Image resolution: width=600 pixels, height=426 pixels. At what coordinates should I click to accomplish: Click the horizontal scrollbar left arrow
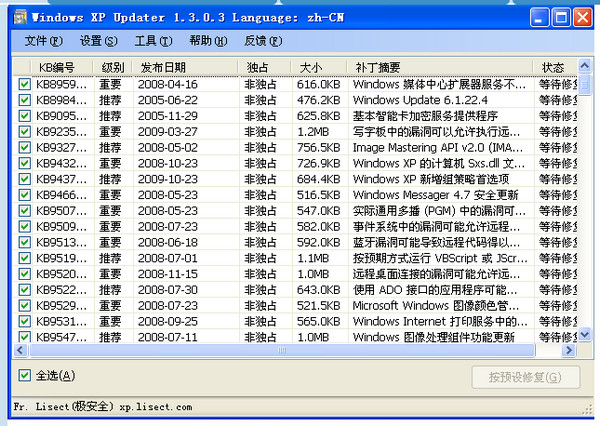(21, 350)
